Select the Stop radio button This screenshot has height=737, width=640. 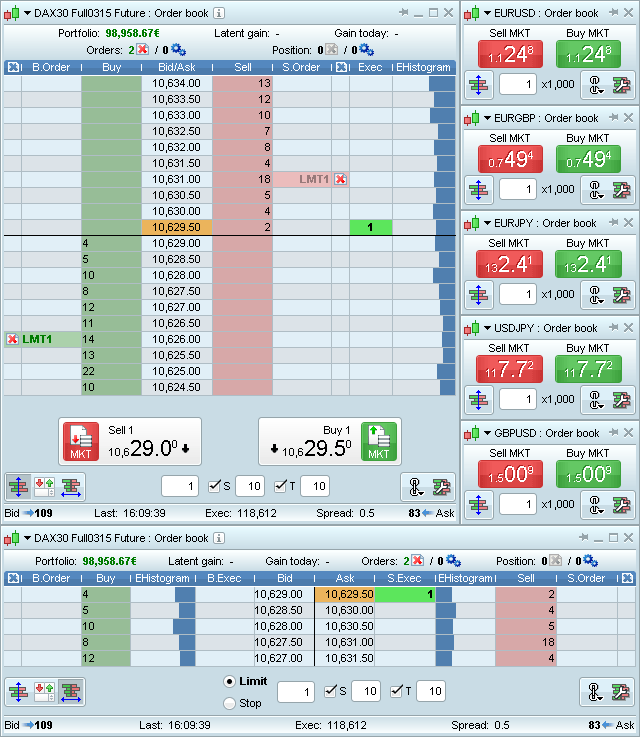[x=230, y=703]
